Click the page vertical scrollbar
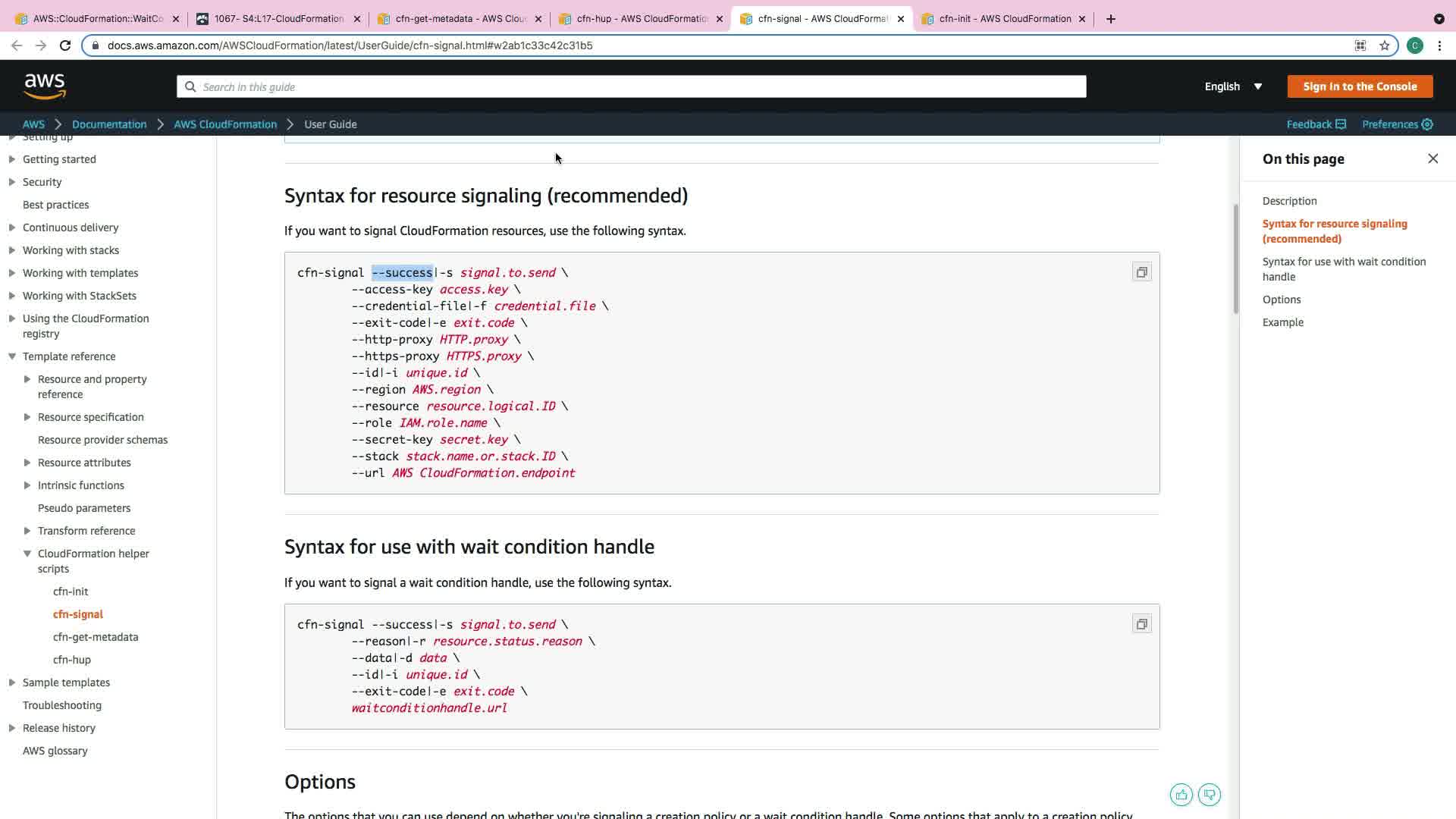The width and height of the screenshot is (1456, 819). point(1235,258)
